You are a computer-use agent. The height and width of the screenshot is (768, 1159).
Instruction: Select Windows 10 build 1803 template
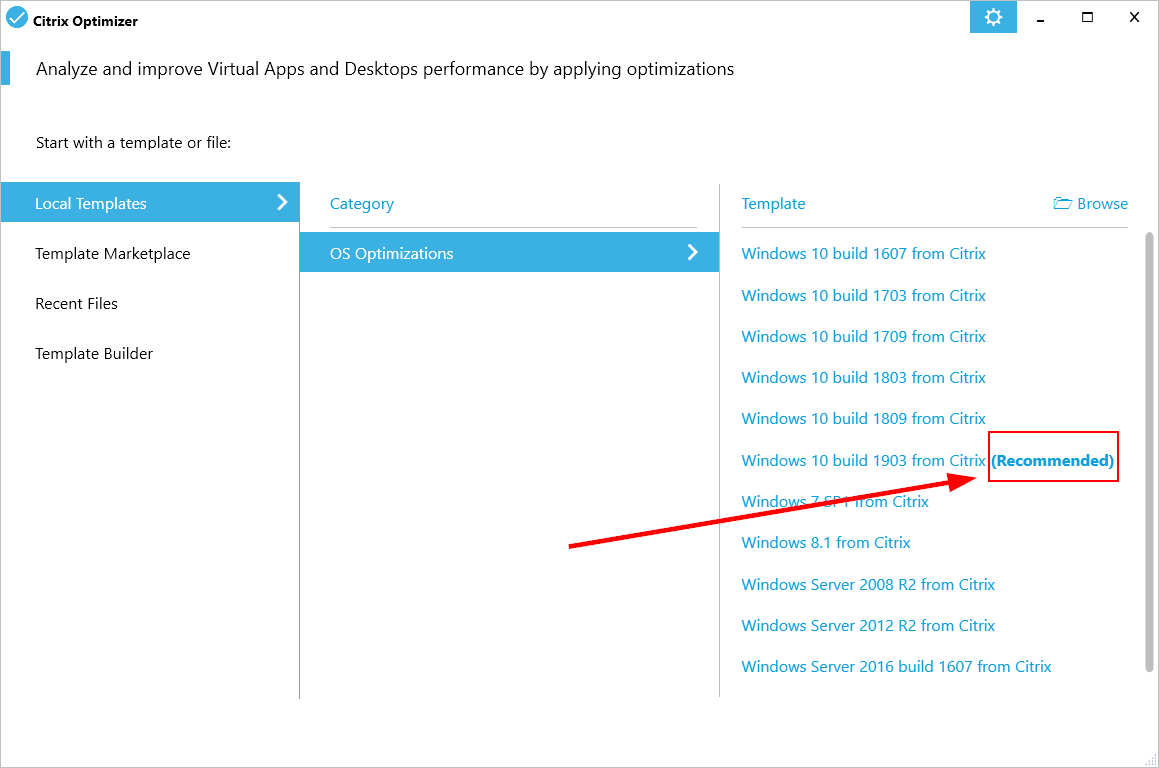click(x=863, y=378)
